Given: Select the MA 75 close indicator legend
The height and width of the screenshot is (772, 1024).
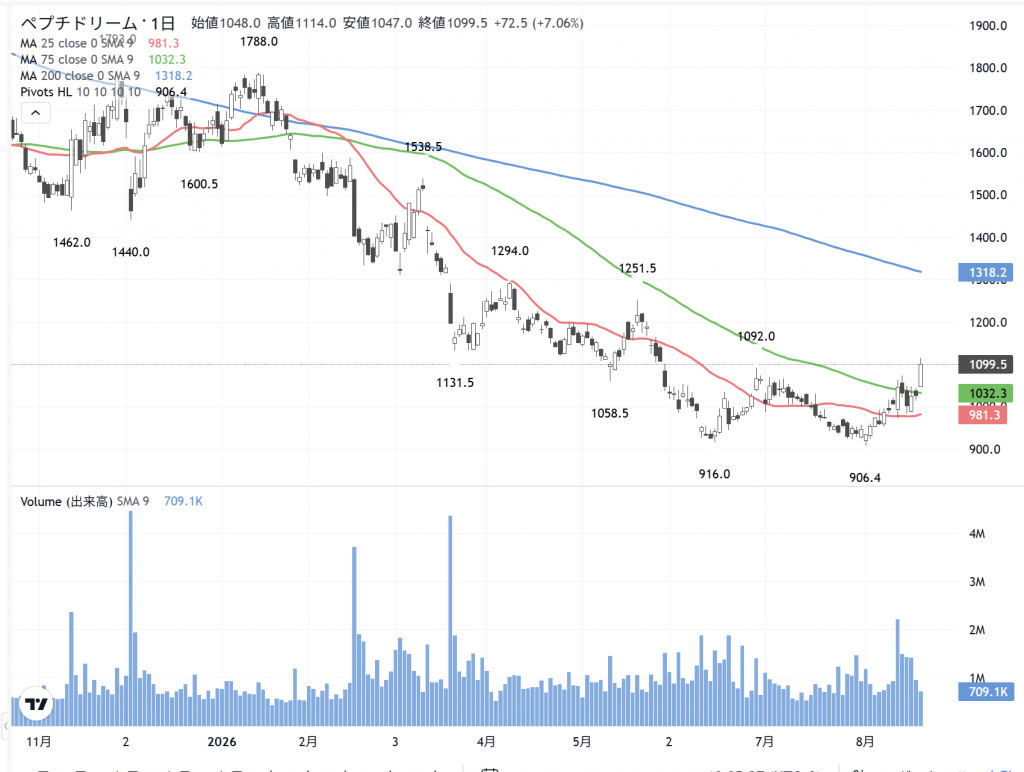Looking at the screenshot, I should pyautogui.click(x=76, y=59).
